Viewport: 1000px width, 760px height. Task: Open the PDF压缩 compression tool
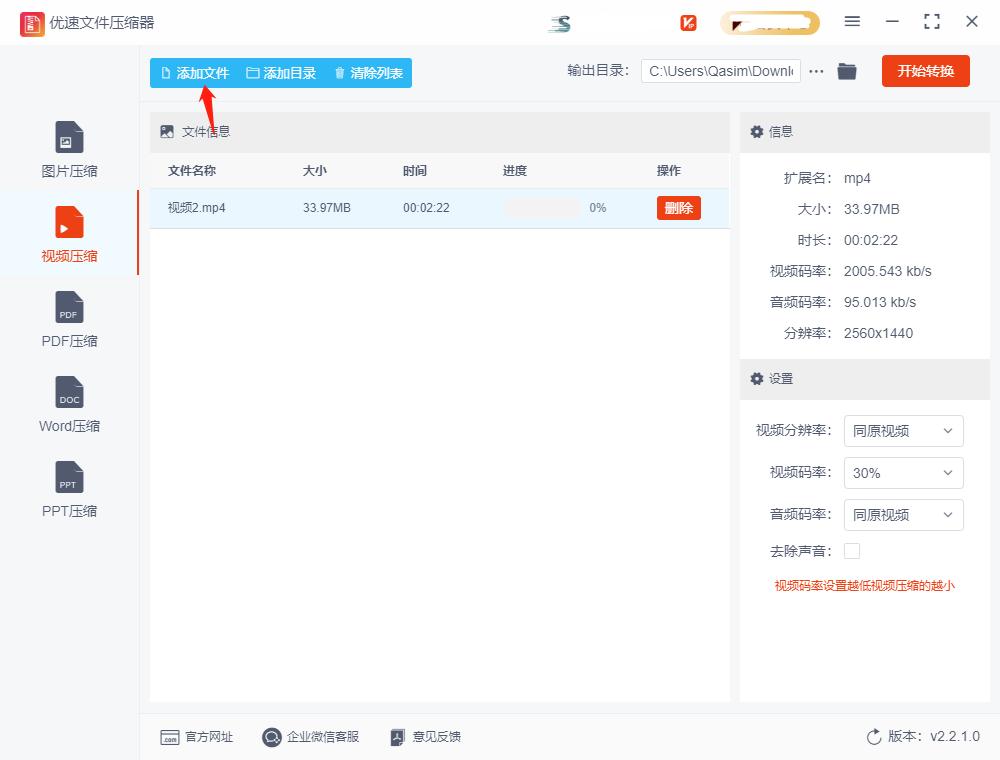coord(68,318)
